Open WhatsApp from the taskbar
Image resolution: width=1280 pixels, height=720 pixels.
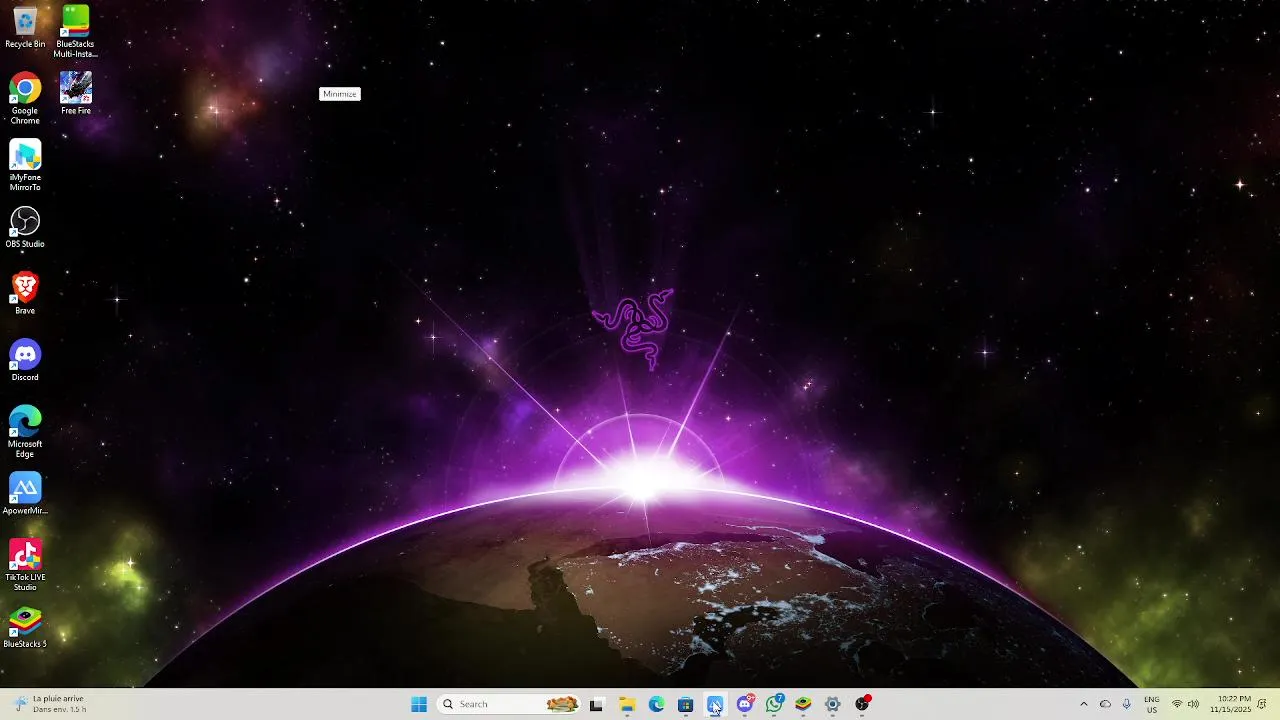tap(774, 704)
